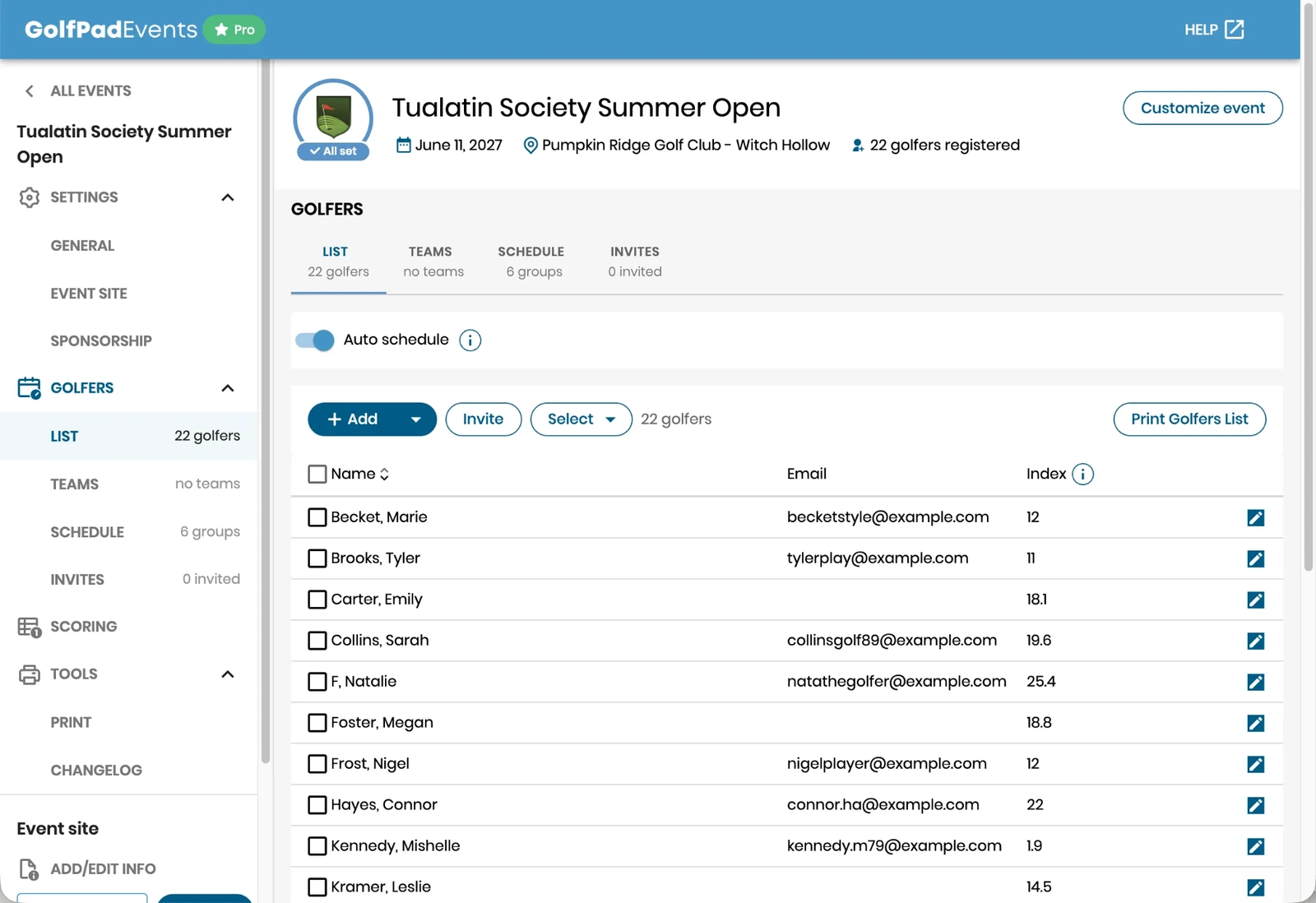
Task: Edit the Collins, Sarah row
Action: 1255,641
